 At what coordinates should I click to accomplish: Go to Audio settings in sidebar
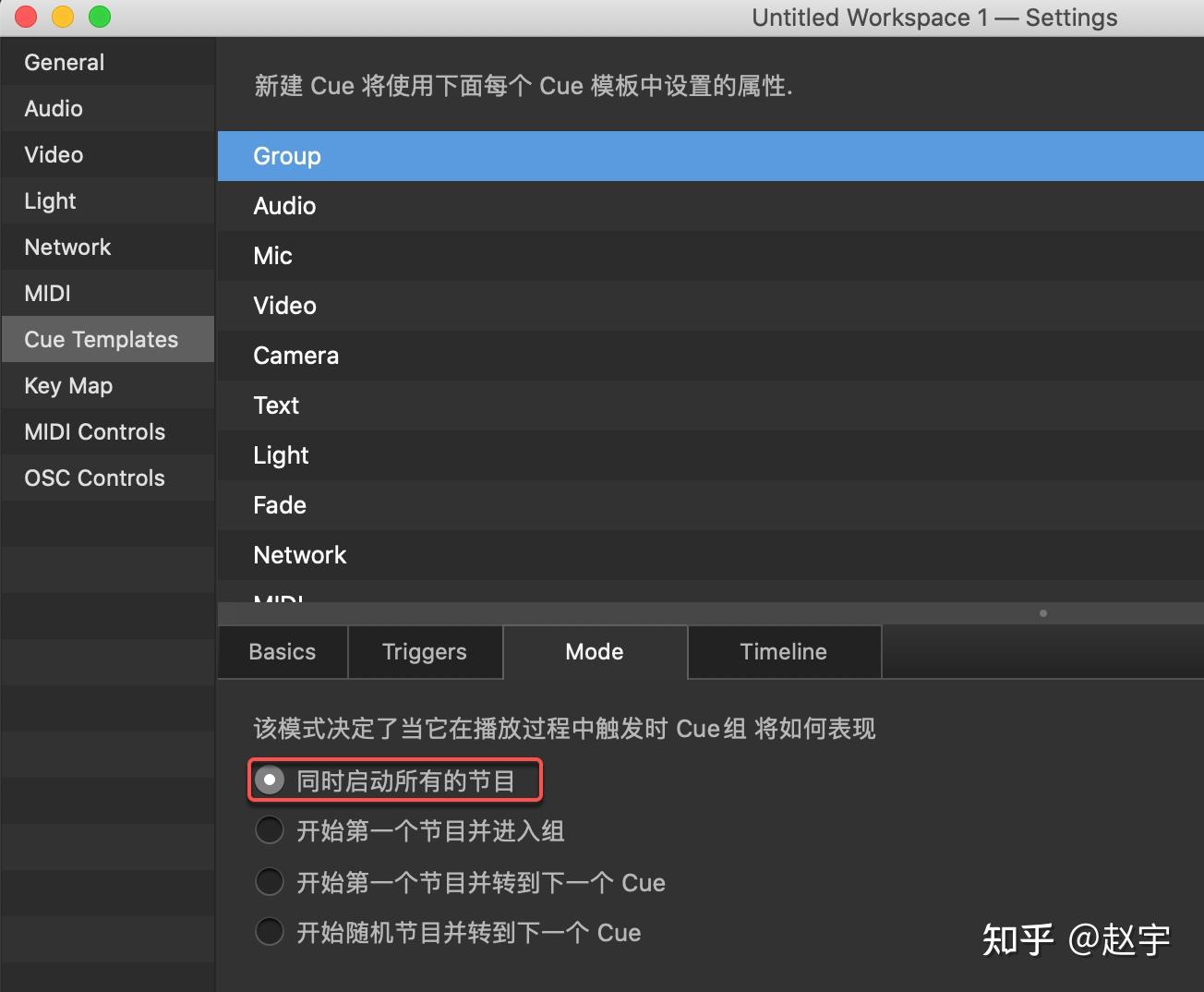click(x=108, y=108)
